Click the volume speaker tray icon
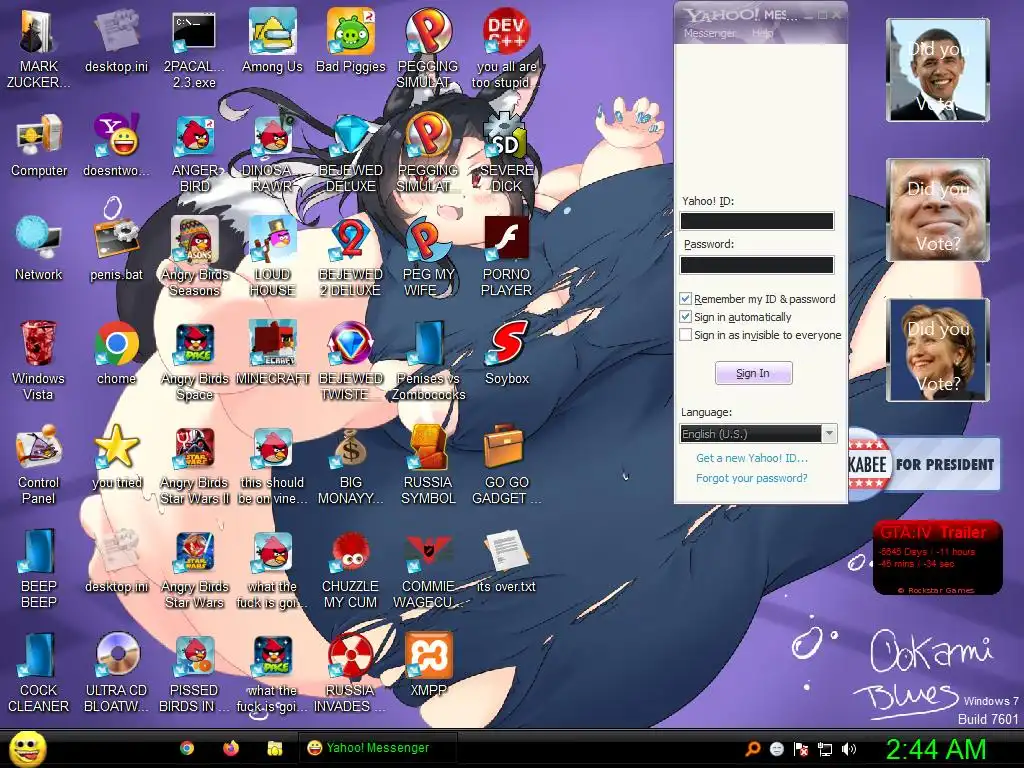1024x768 pixels. pos(849,749)
